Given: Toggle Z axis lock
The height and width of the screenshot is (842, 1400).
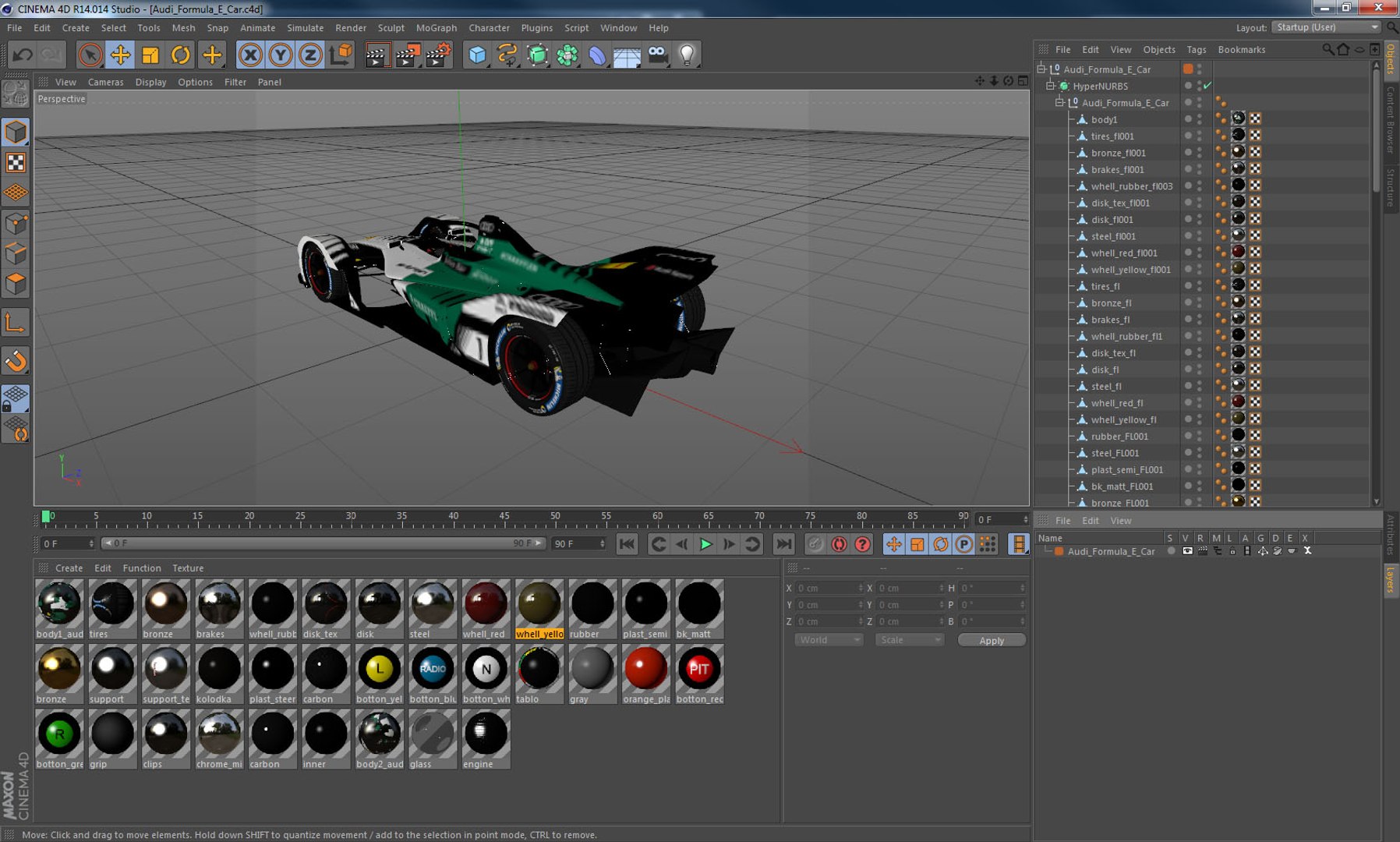Looking at the screenshot, I should 310,55.
